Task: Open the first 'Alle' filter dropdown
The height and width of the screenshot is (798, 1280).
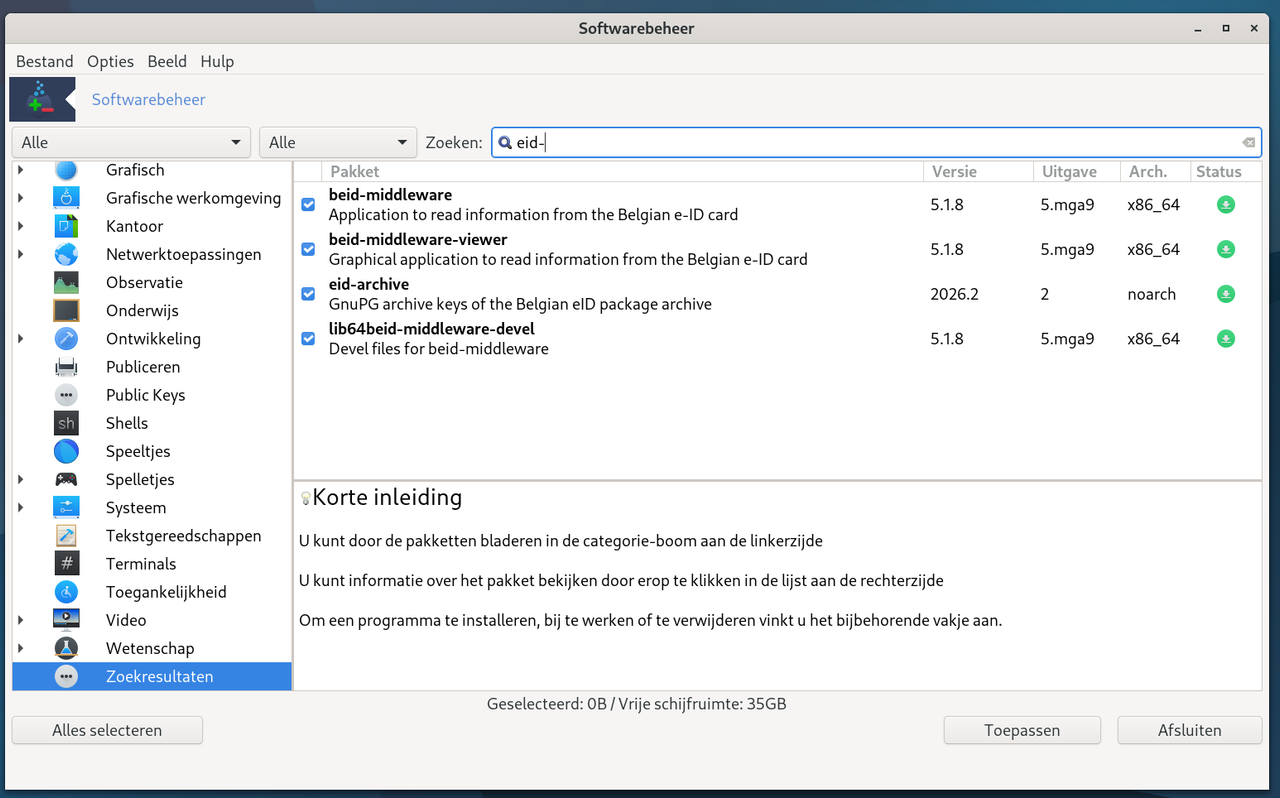Action: [131, 142]
